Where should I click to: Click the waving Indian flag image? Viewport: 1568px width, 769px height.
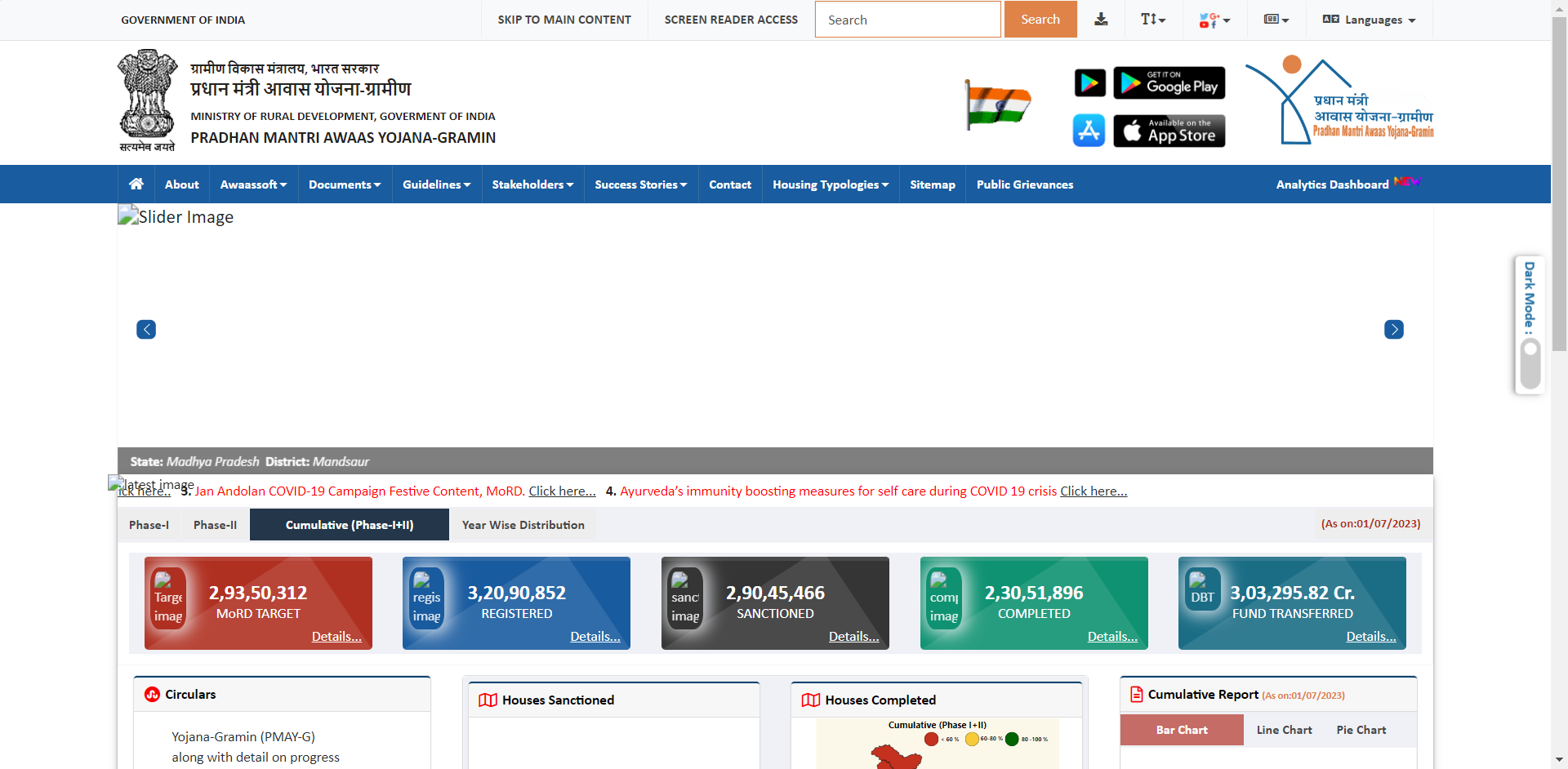click(x=997, y=104)
